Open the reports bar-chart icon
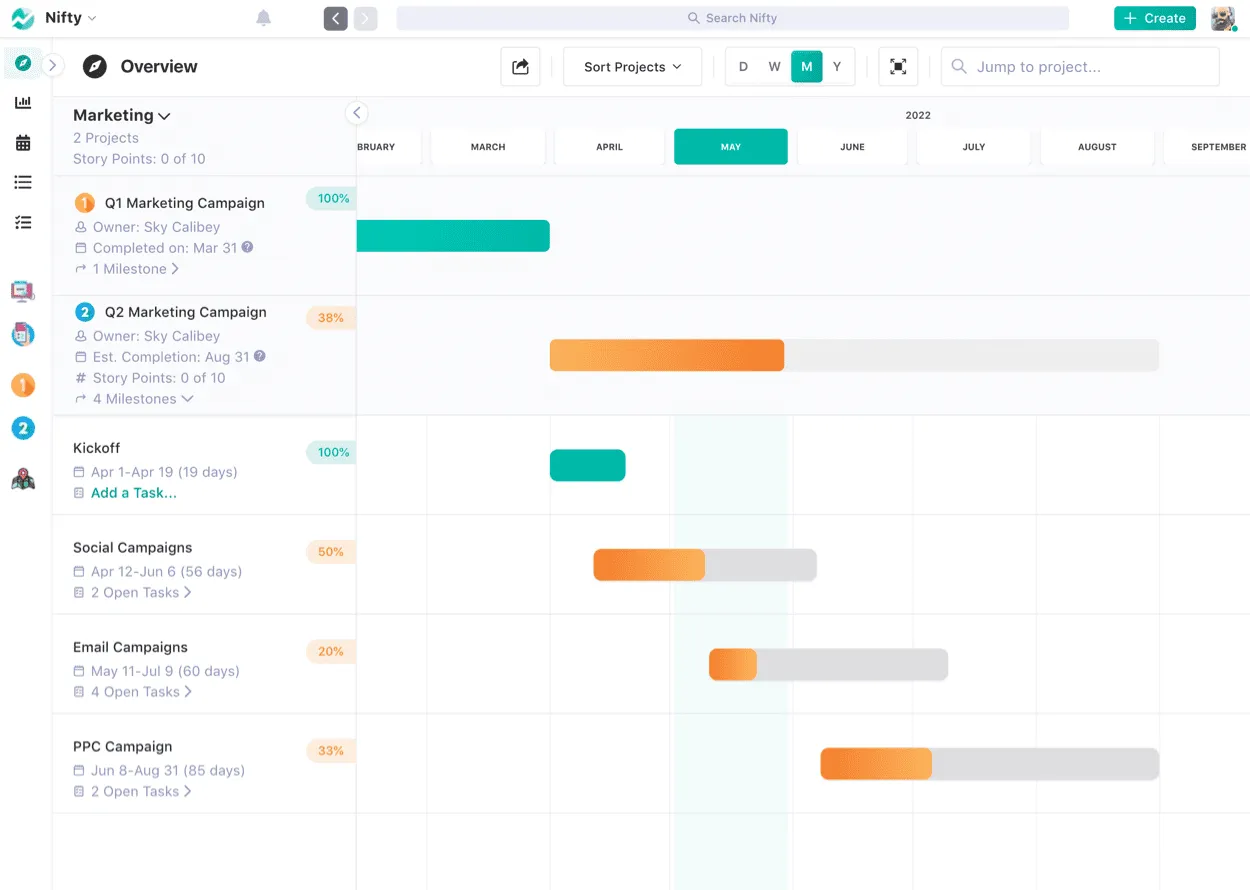Image resolution: width=1250 pixels, height=890 pixels. (22, 102)
